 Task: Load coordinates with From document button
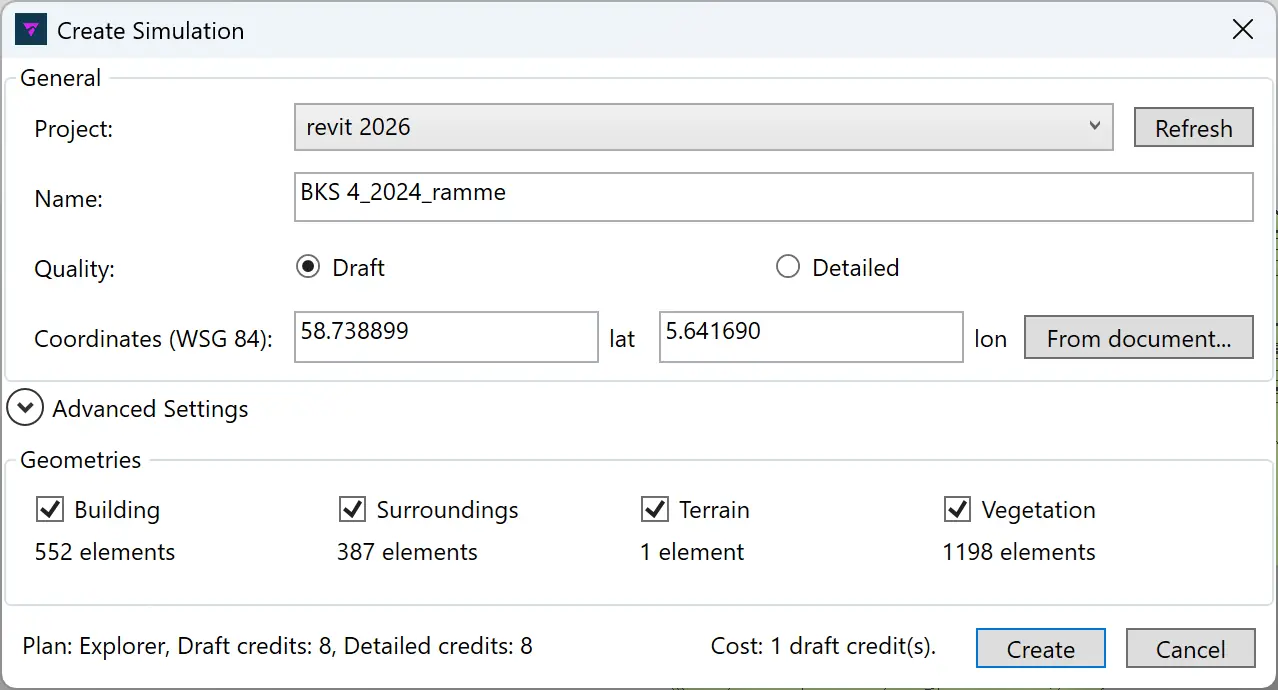[x=1138, y=338]
